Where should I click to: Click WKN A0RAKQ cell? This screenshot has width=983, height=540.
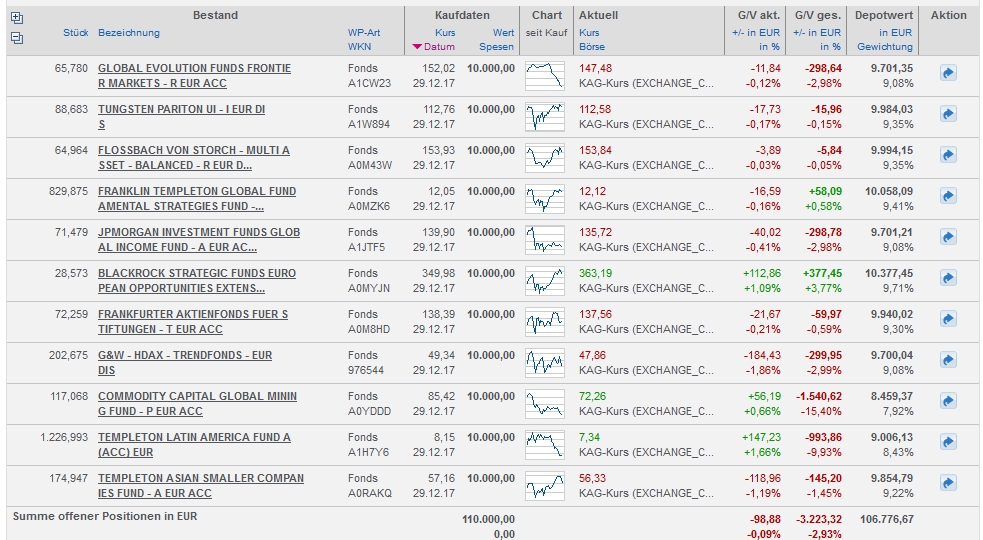(x=370, y=493)
